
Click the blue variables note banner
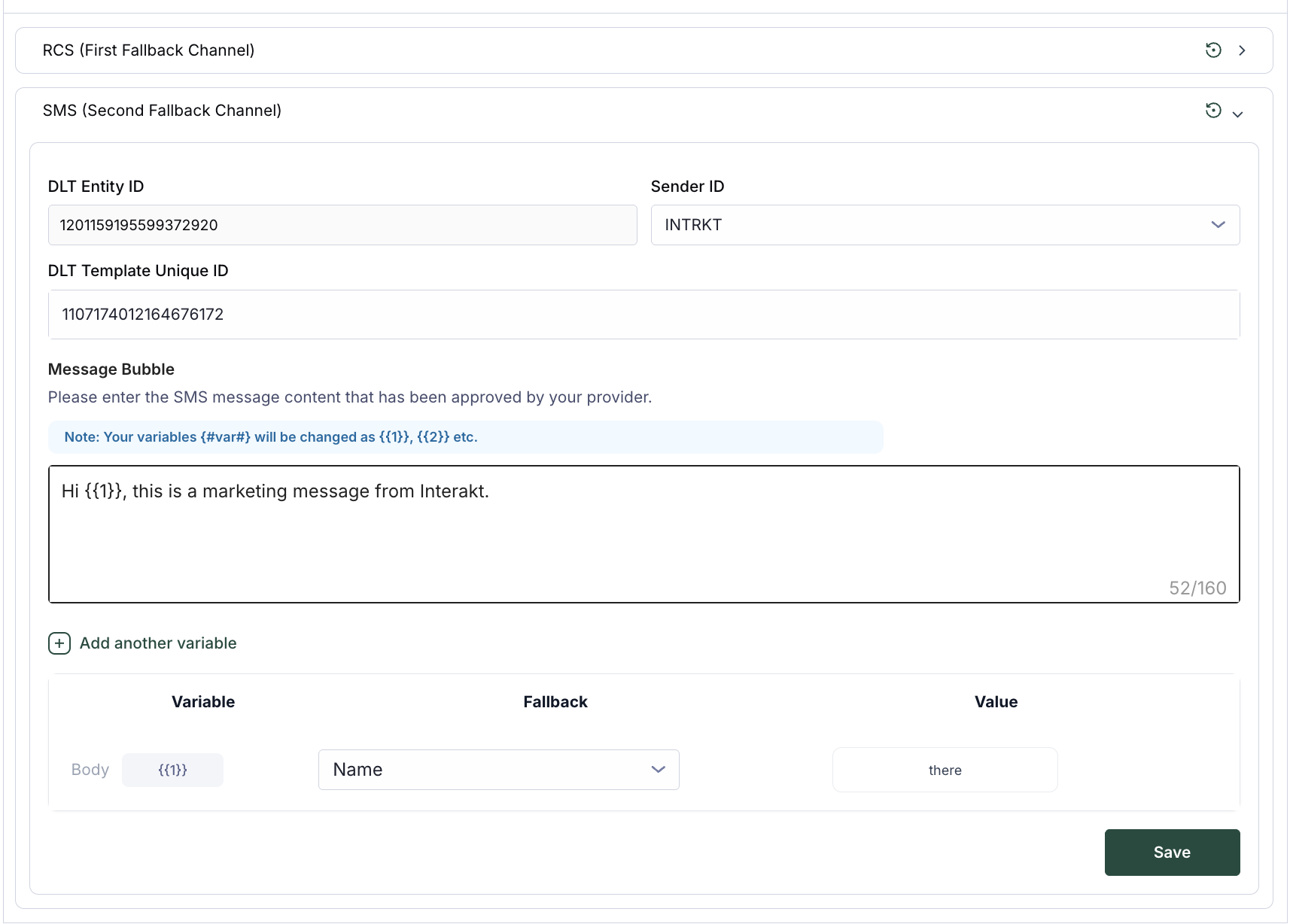tap(465, 437)
